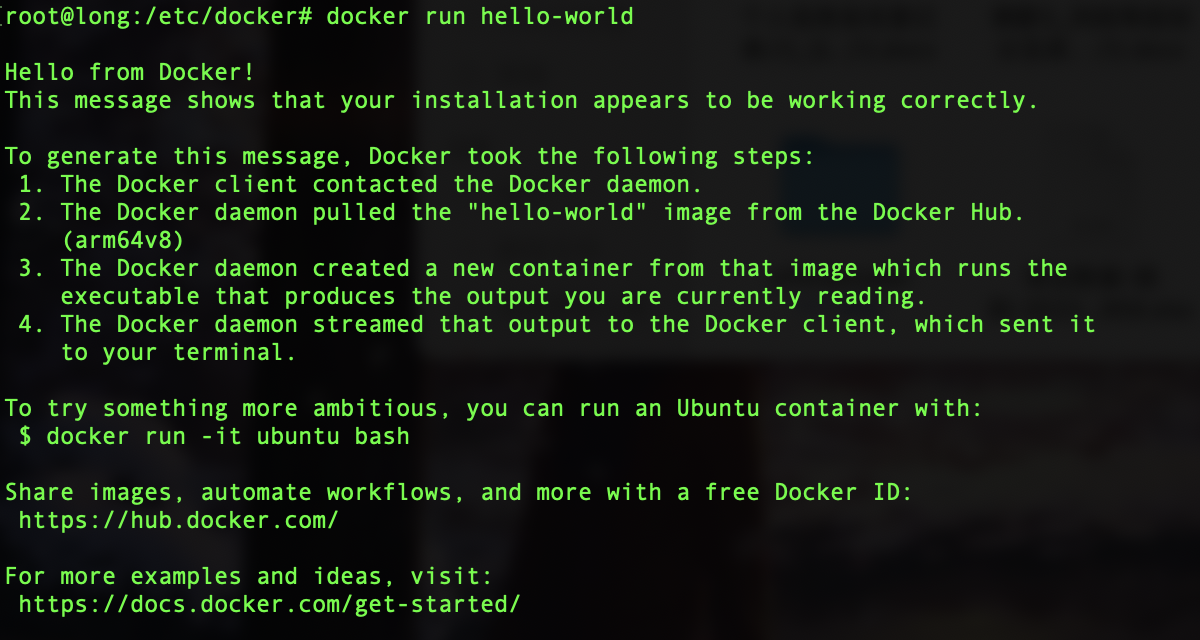1200x640 pixels.
Task: Click the "installation appears to be working" line
Action: [522, 100]
